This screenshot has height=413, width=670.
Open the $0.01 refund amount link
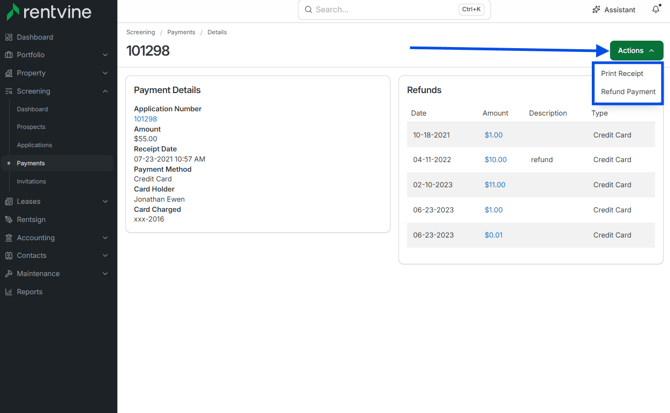(x=494, y=235)
